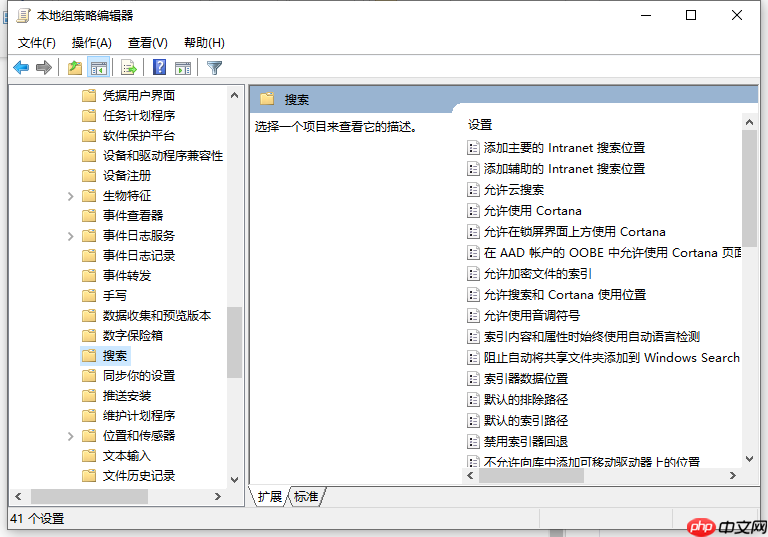Image resolution: width=768 pixels, height=537 pixels.
Task: Select 数据收集和预览版本 tree item
Action: (x=157, y=316)
